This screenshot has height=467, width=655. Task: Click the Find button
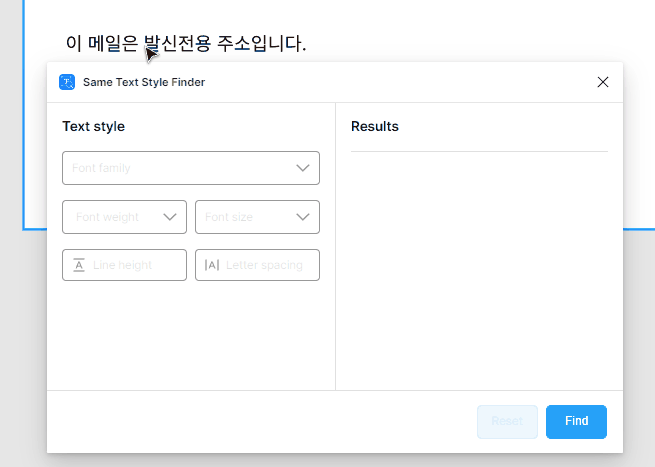(576, 421)
